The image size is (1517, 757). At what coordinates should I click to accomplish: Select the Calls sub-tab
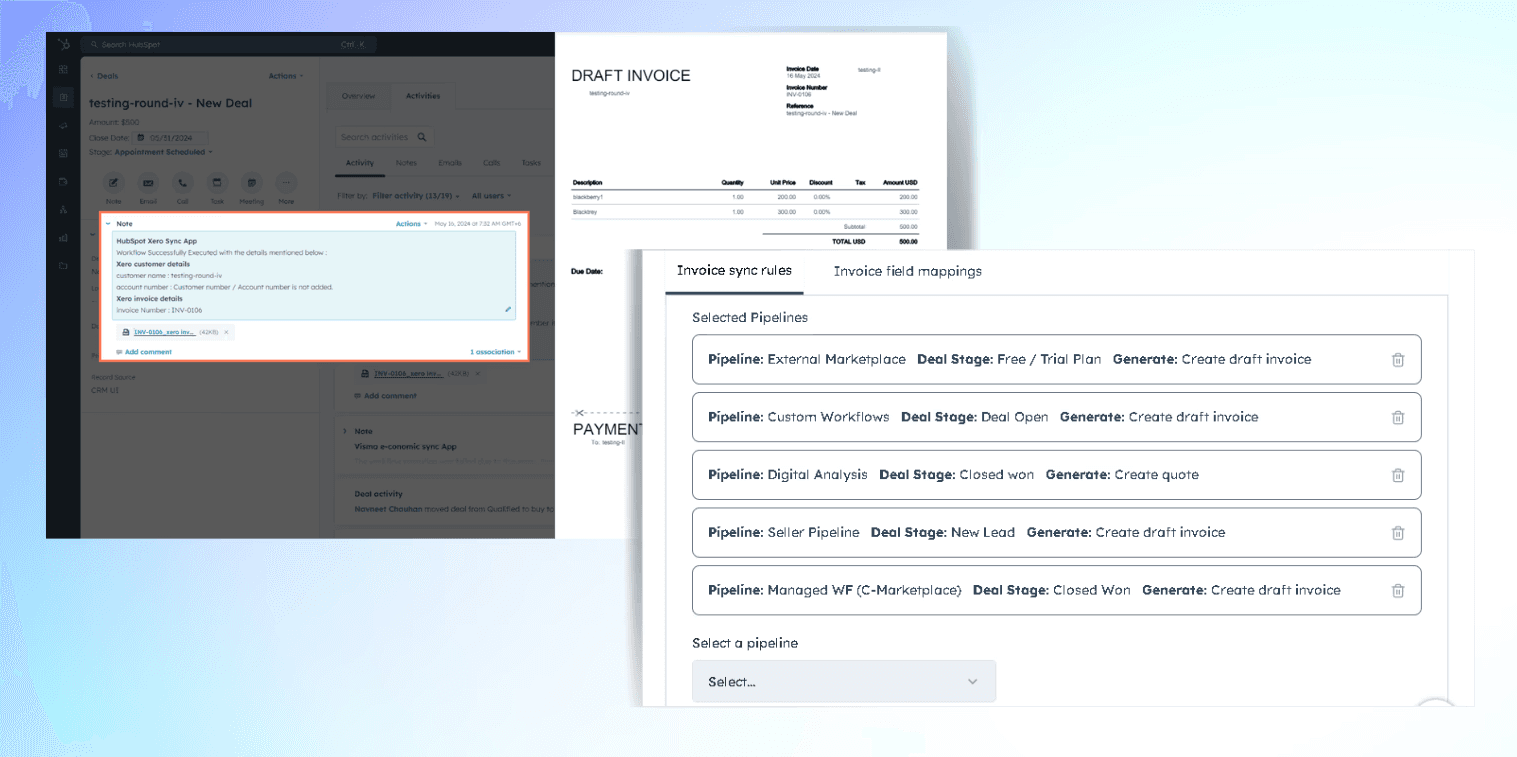[491, 163]
